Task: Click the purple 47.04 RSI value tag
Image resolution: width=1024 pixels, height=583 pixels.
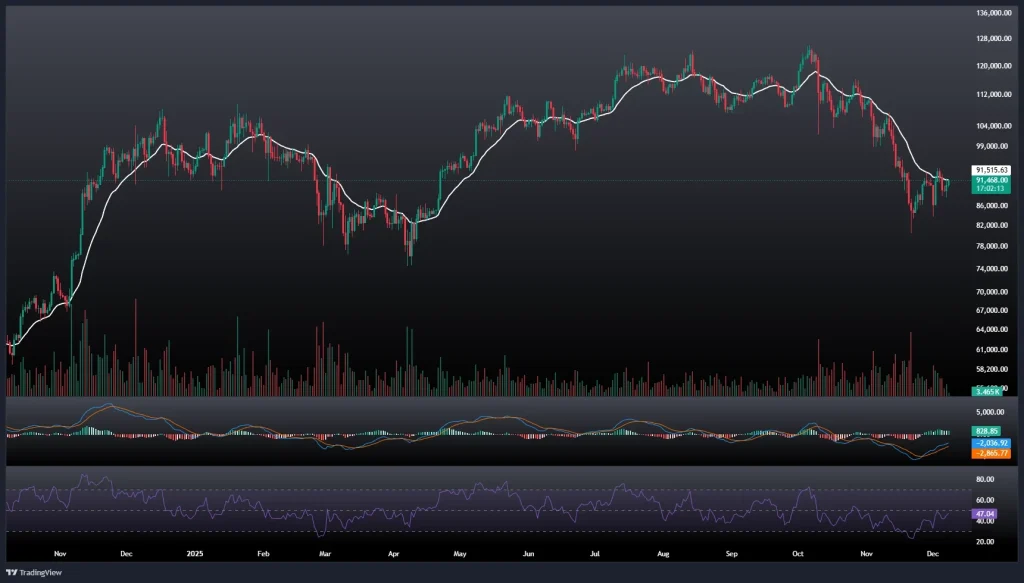Action: pos(987,513)
